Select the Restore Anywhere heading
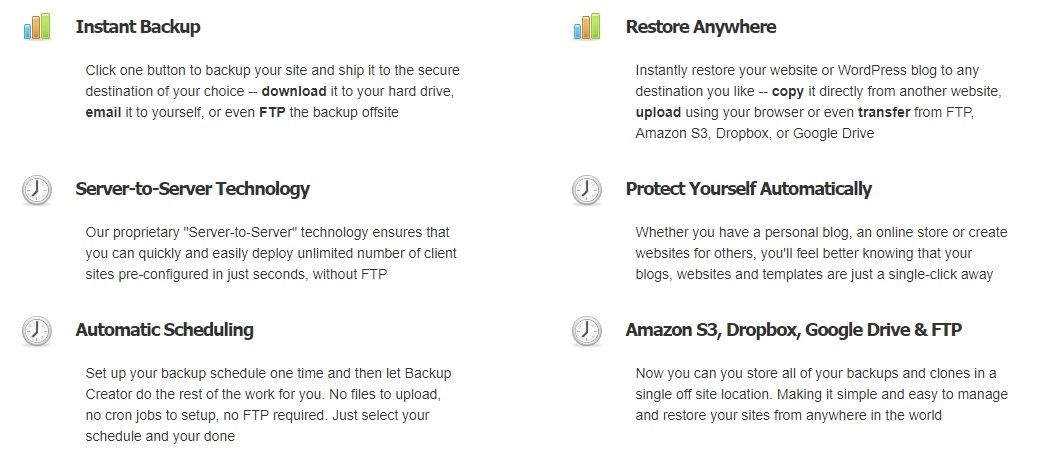This screenshot has width=1043, height=455. coord(700,27)
